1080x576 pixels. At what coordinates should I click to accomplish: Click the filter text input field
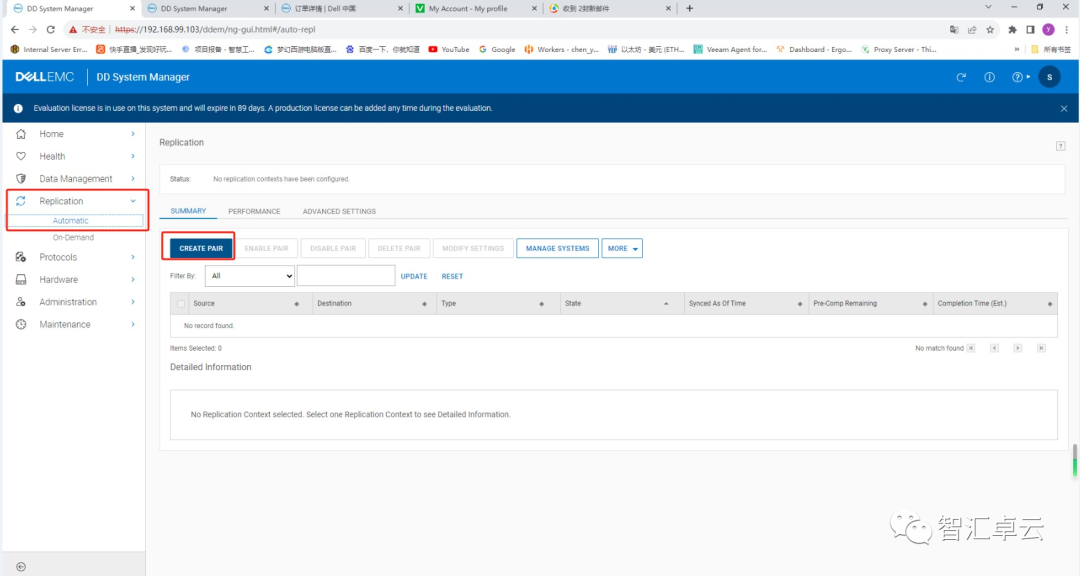coord(346,276)
